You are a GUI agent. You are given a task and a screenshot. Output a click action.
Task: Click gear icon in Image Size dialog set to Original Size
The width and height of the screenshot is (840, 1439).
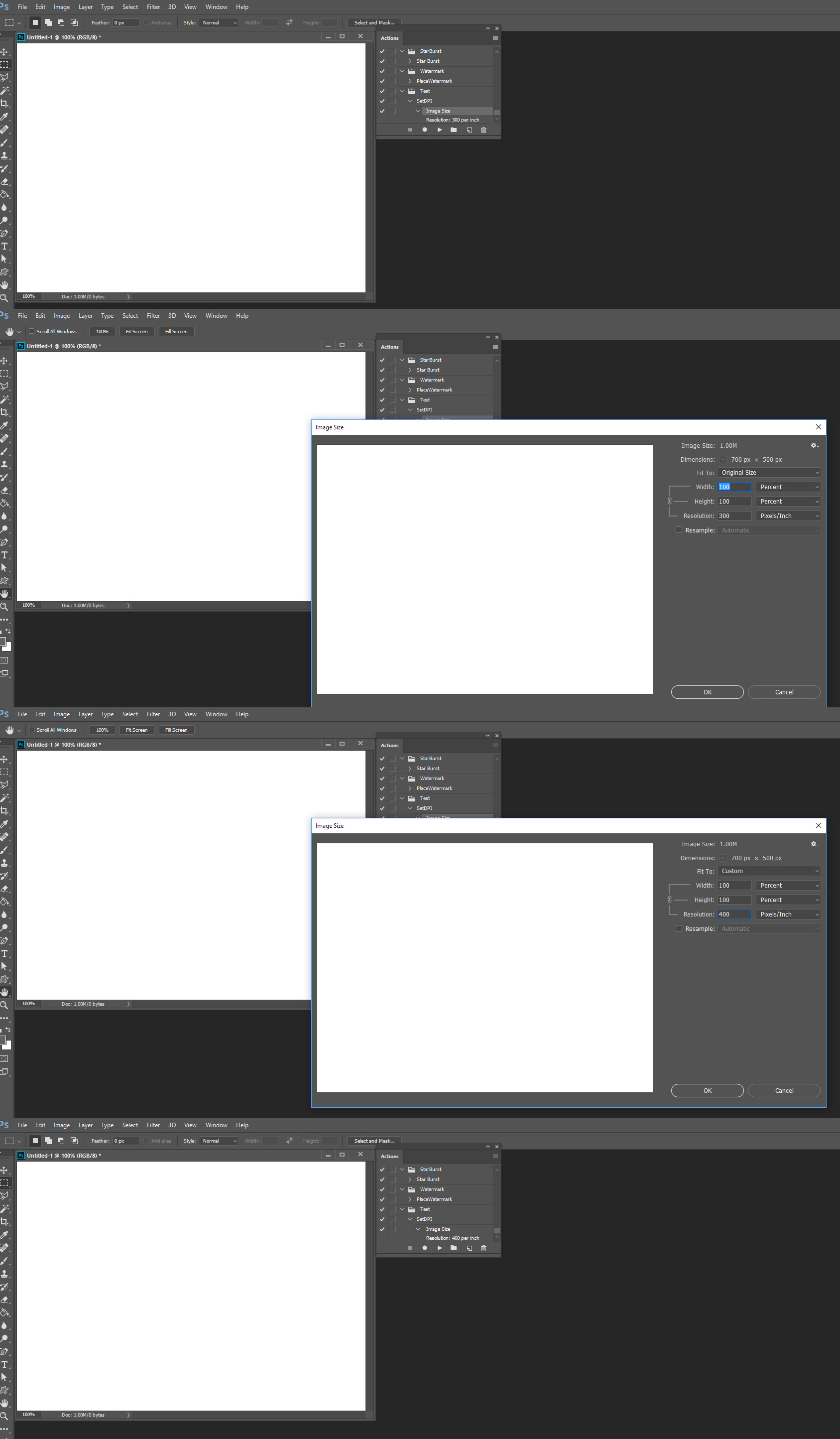[814, 445]
